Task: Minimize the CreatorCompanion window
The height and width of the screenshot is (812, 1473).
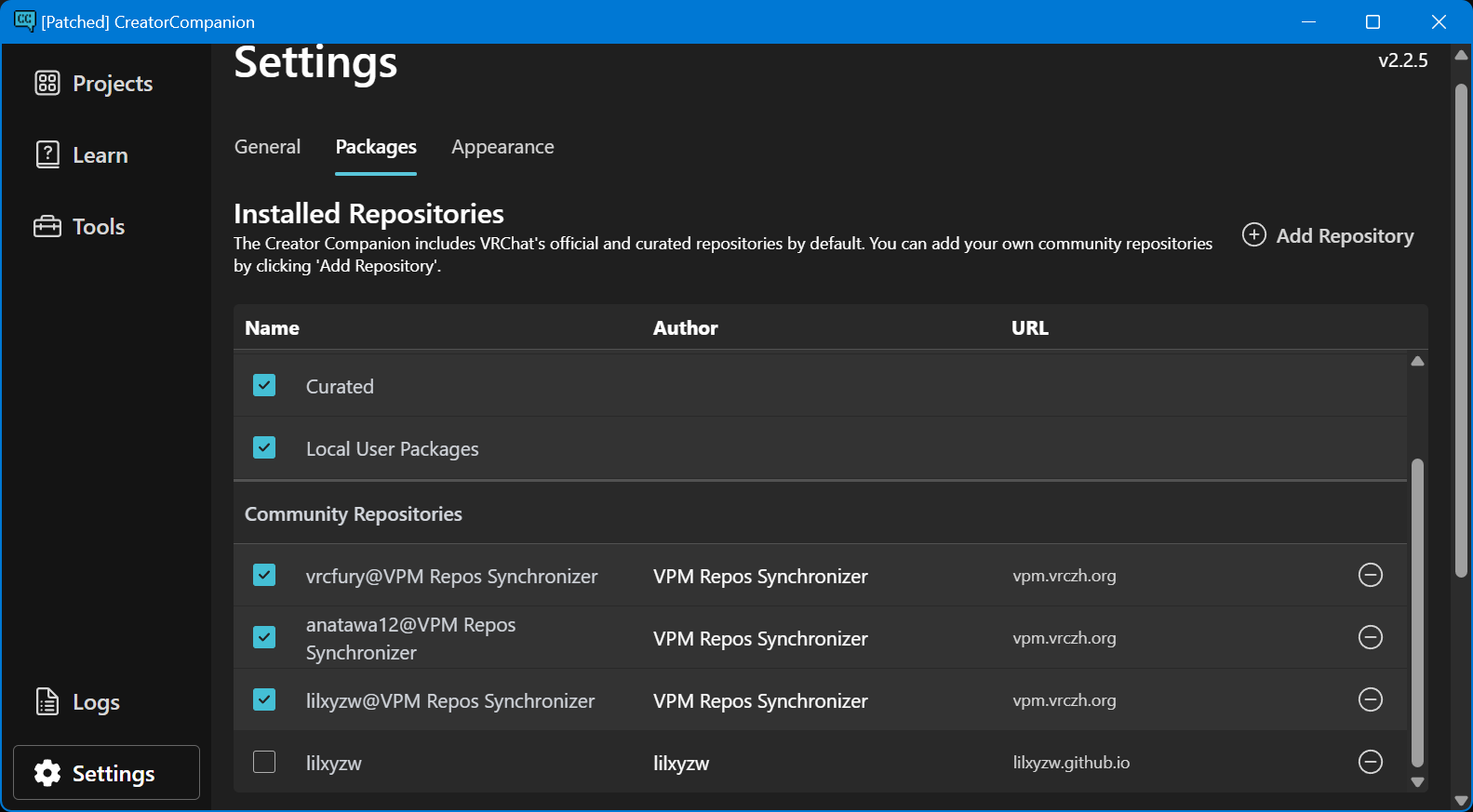Action: (1308, 21)
